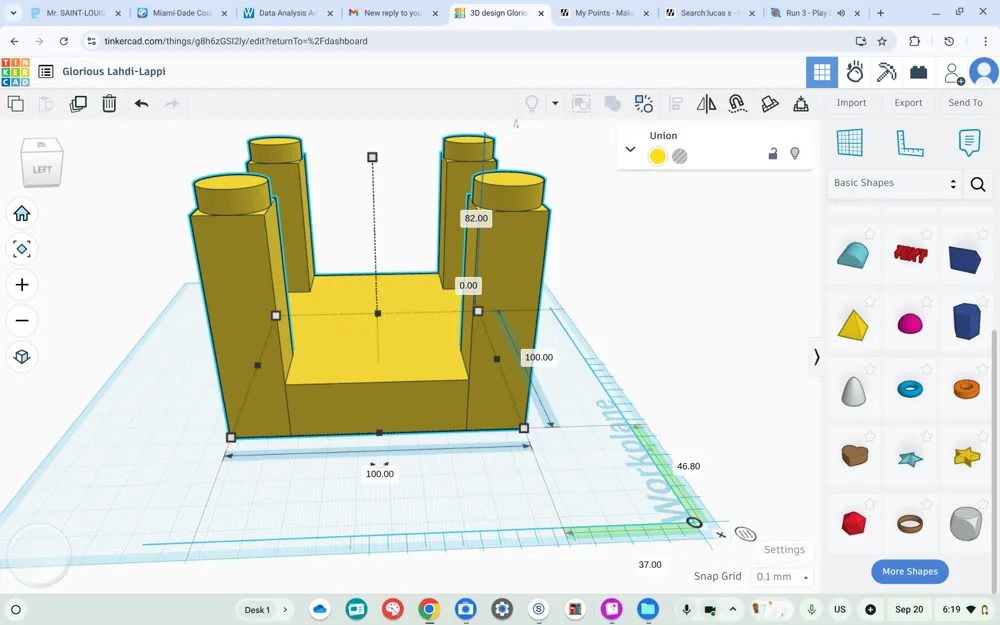Search shapes with magnifier icon
The width and height of the screenshot is (1000, 625).
coord(978,184)
